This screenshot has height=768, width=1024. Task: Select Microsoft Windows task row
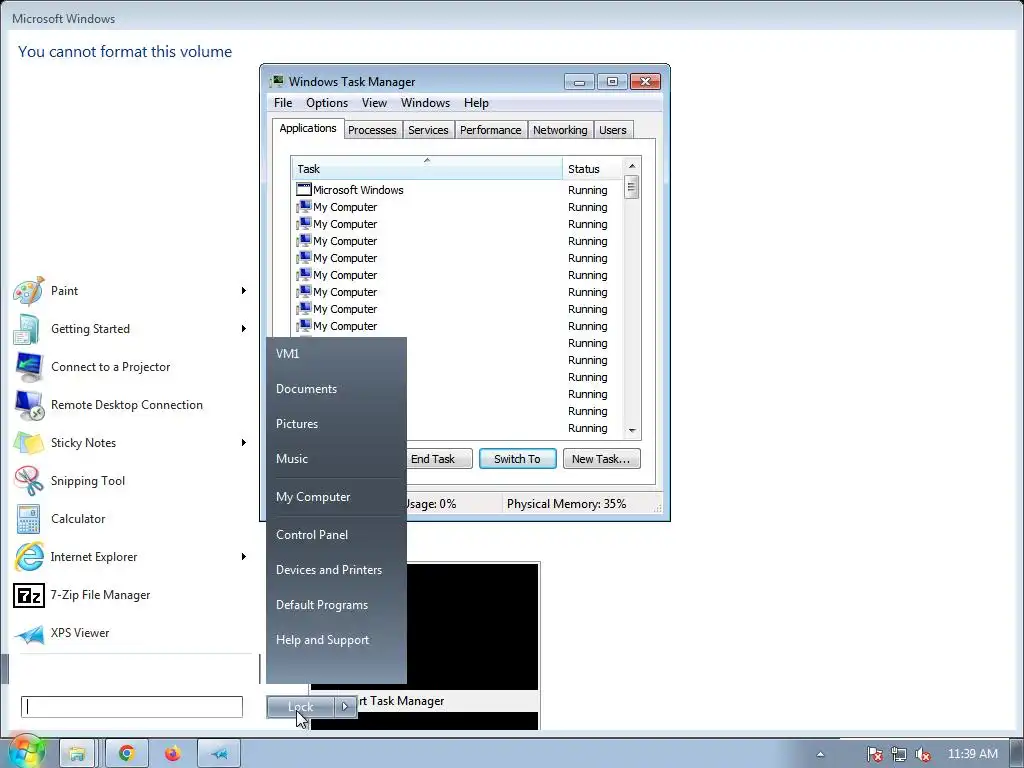click(459, 190)
